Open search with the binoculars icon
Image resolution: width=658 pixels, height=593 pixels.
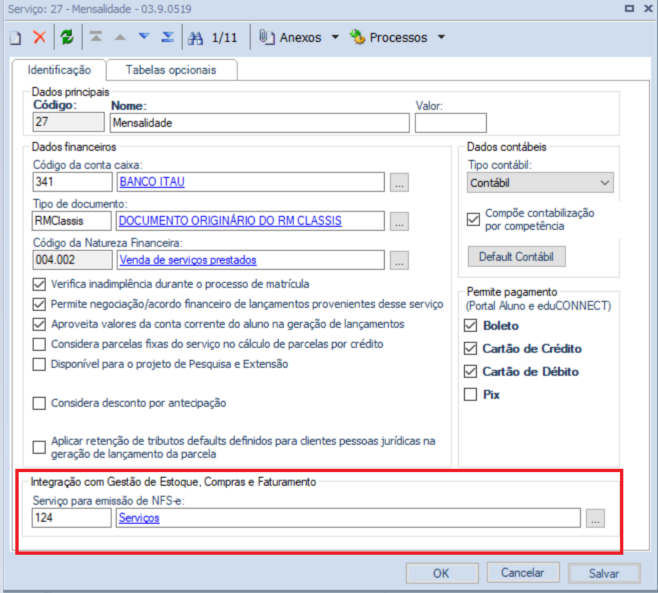pos(196,38)
